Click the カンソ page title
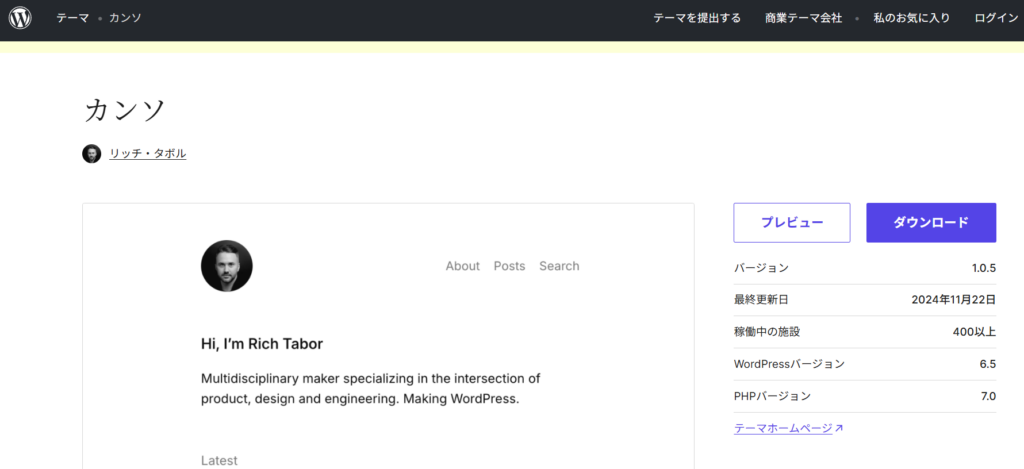The image size is (1024, 469). [124, 110]
